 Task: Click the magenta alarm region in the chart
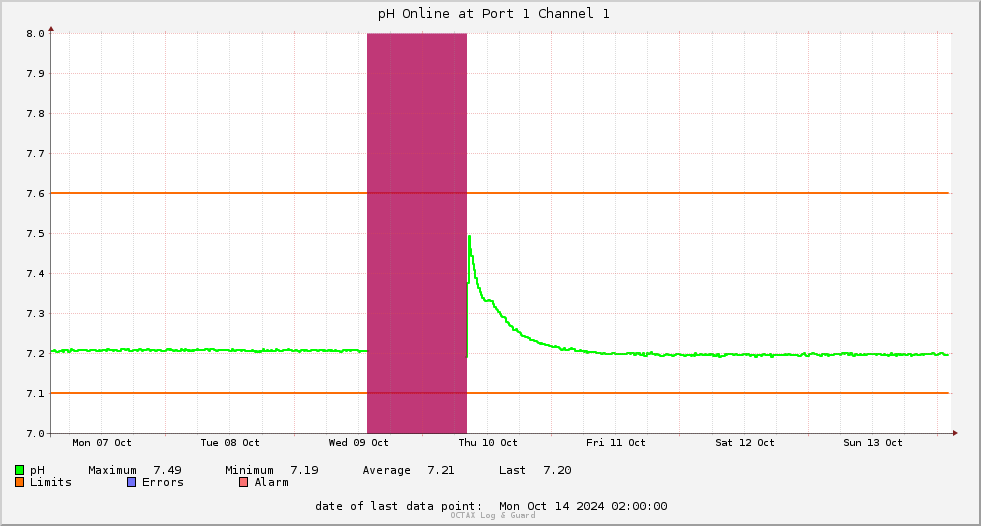pyautogui.click(x=417, y=233)
